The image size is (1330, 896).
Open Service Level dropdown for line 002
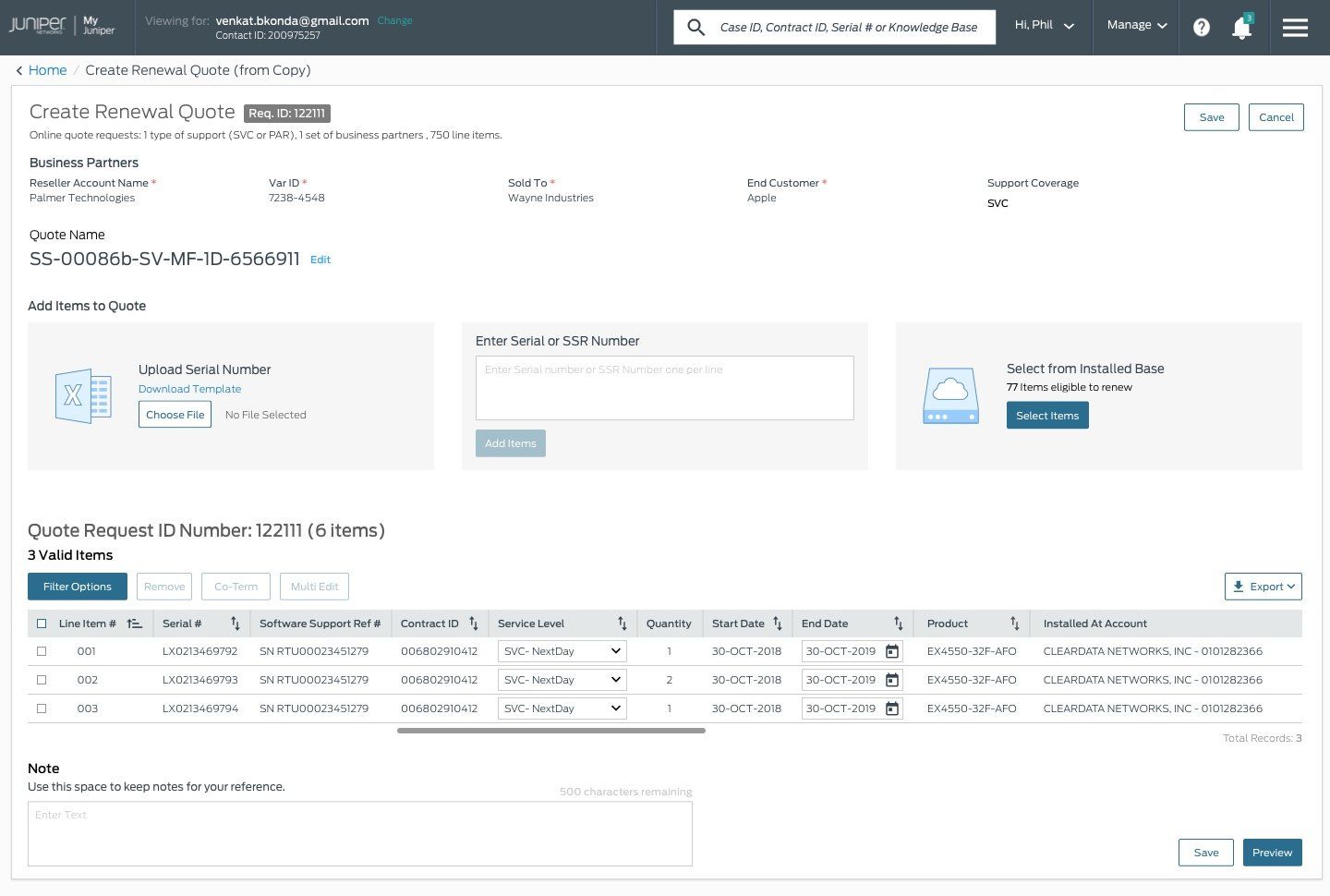click(562, 680)
